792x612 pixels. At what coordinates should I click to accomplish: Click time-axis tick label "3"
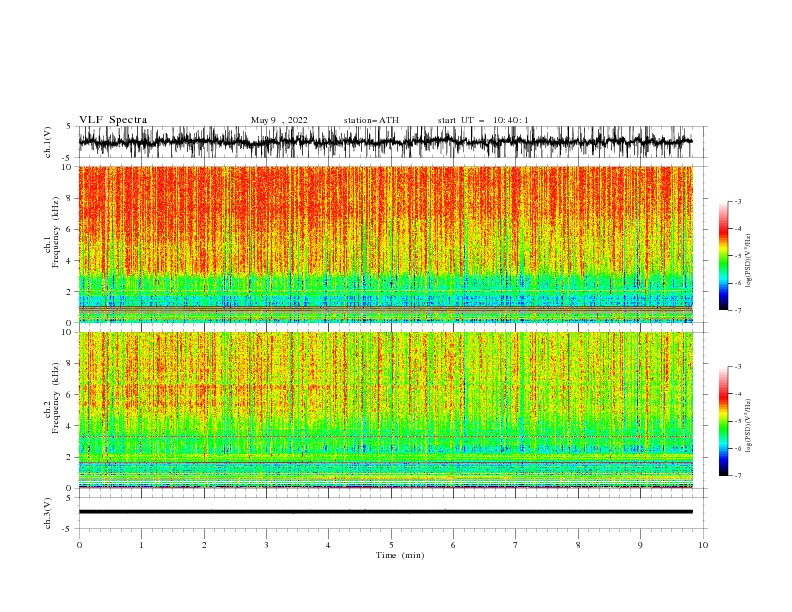tap(266, 545)
